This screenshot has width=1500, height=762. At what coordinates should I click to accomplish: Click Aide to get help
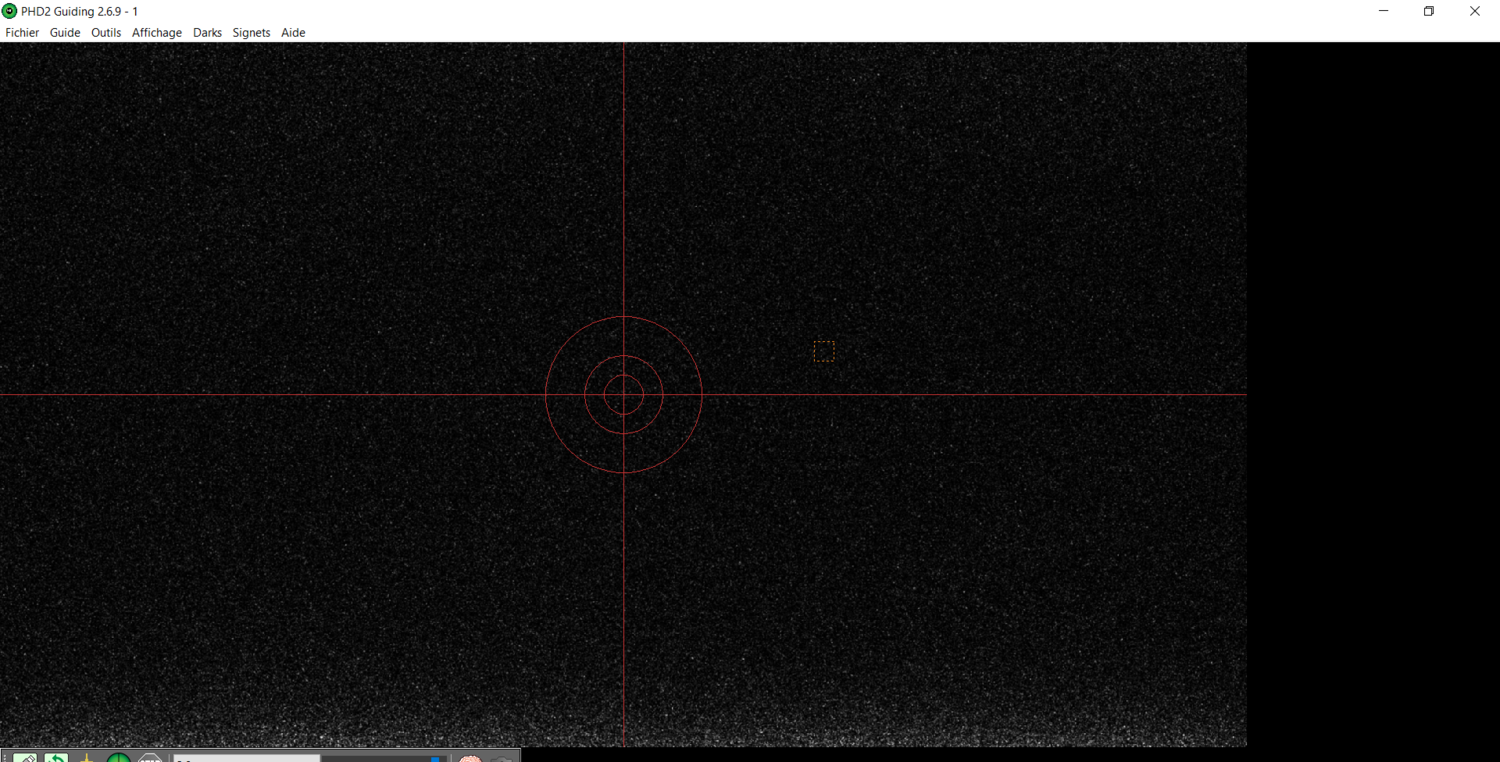(293, 32)
